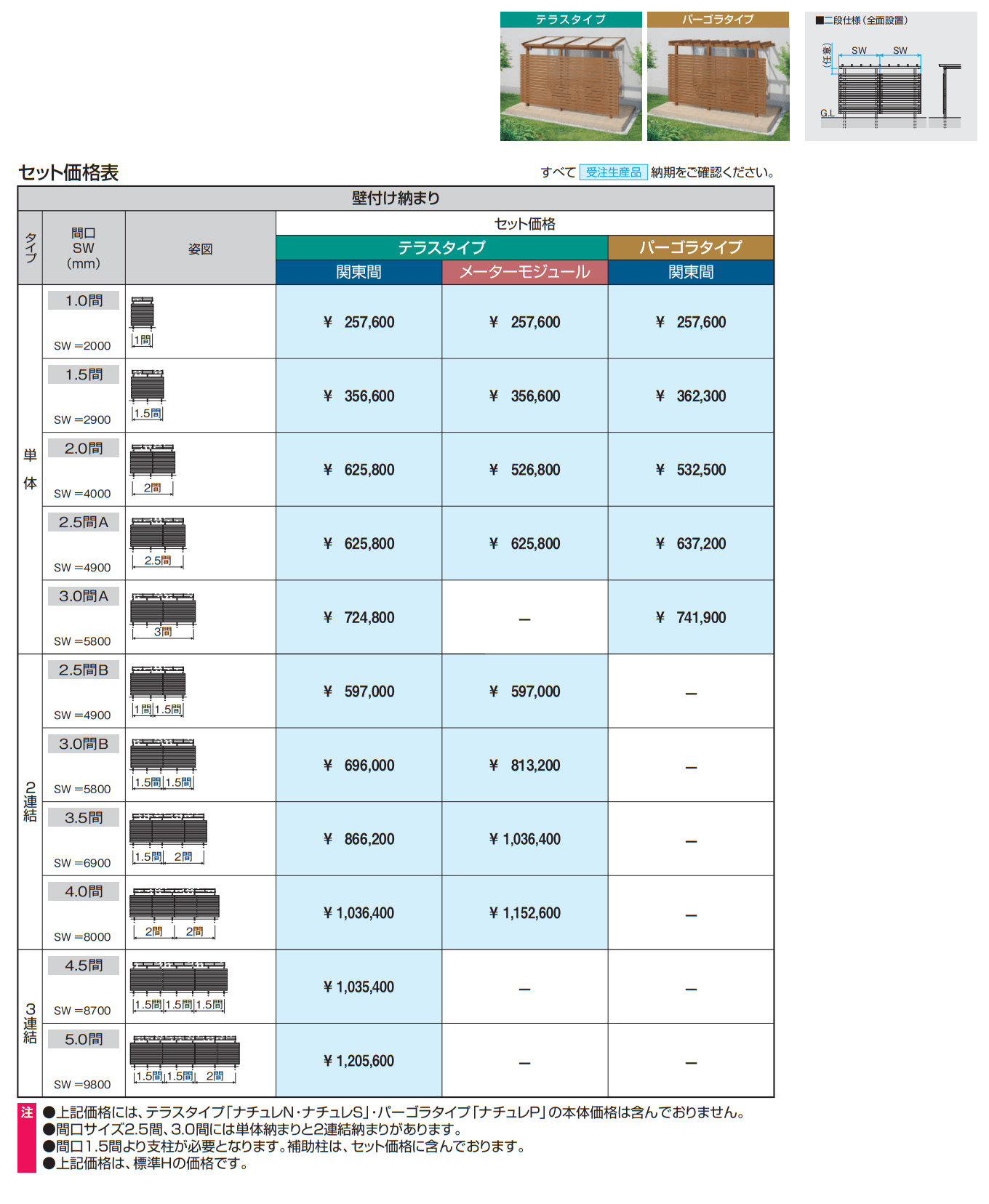Viewport: 989px width, 1204px height.
Task: Select the SW=9800 value
Action: click(82, 1085)
